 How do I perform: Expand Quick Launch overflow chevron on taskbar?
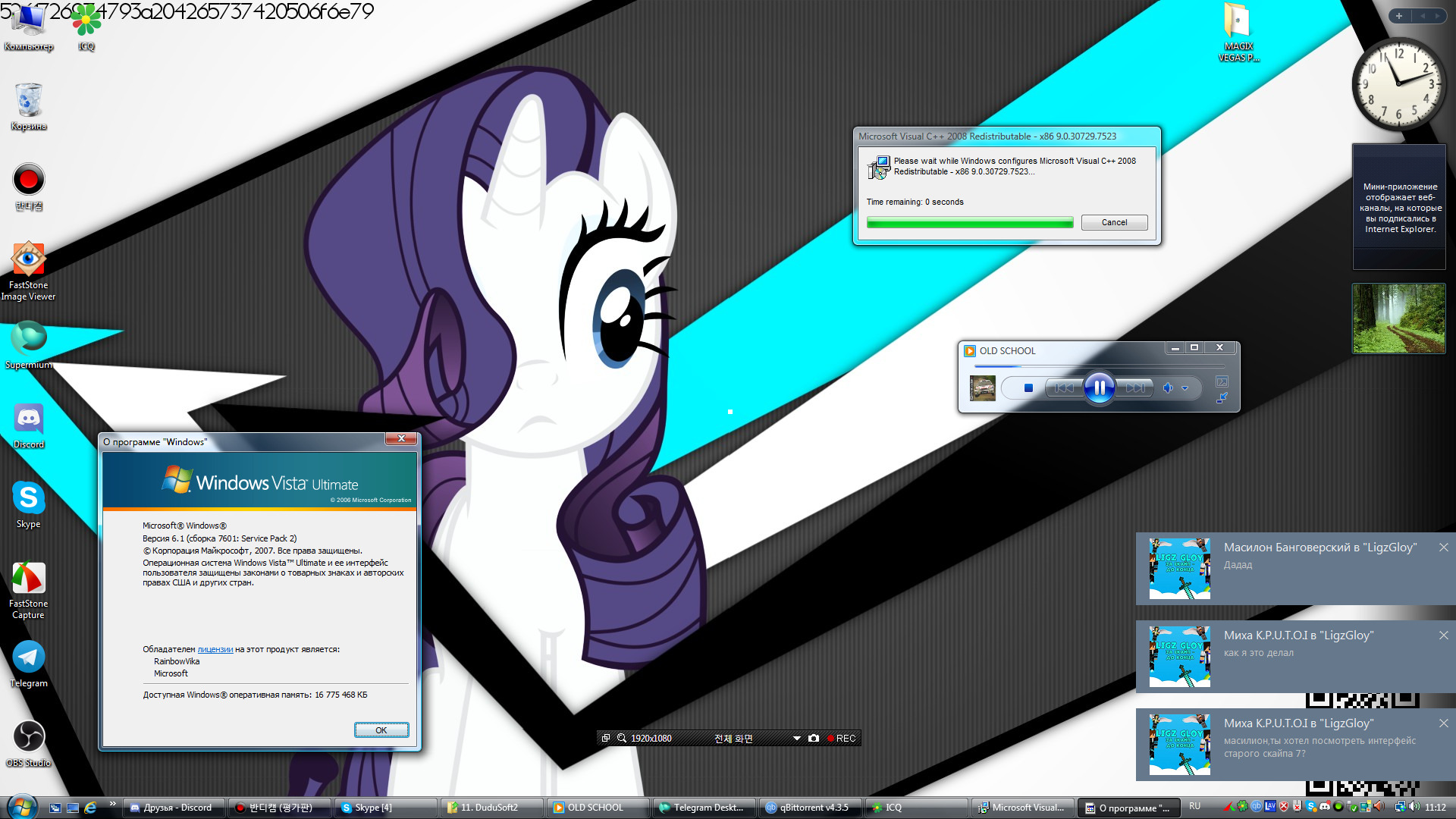click(112, 804)
